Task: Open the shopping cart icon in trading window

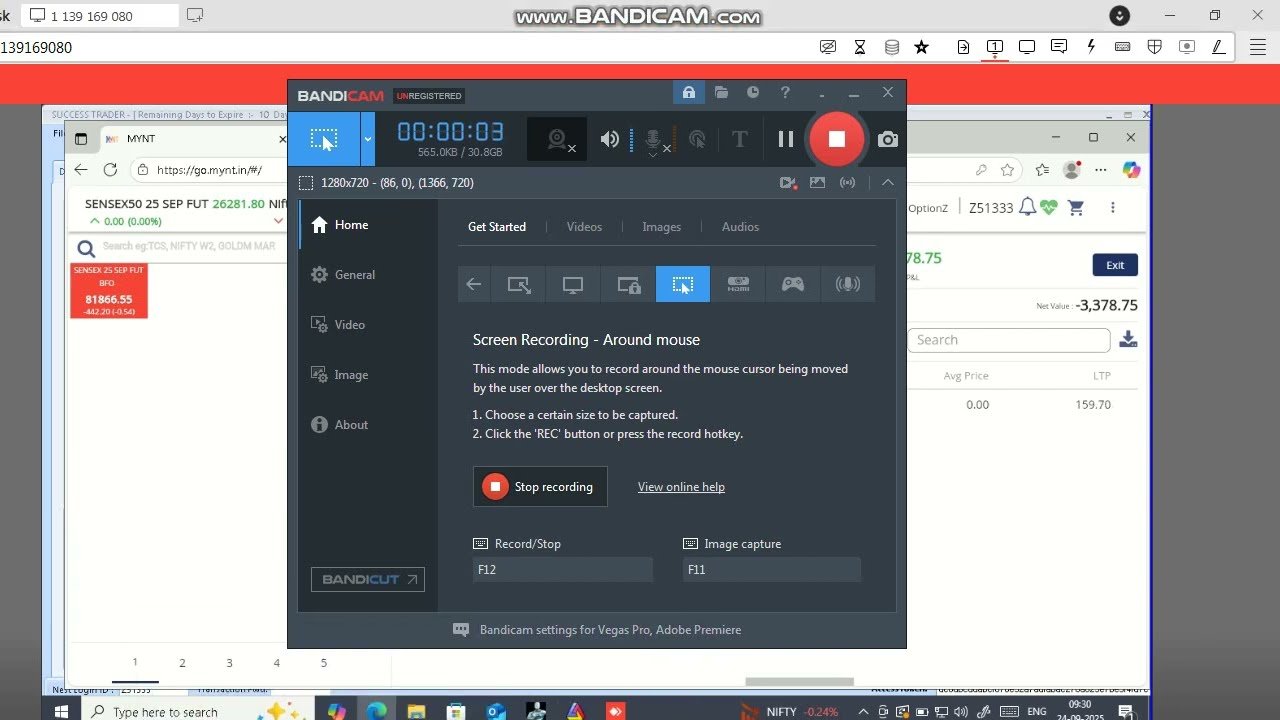Action: pos(1076,208)
